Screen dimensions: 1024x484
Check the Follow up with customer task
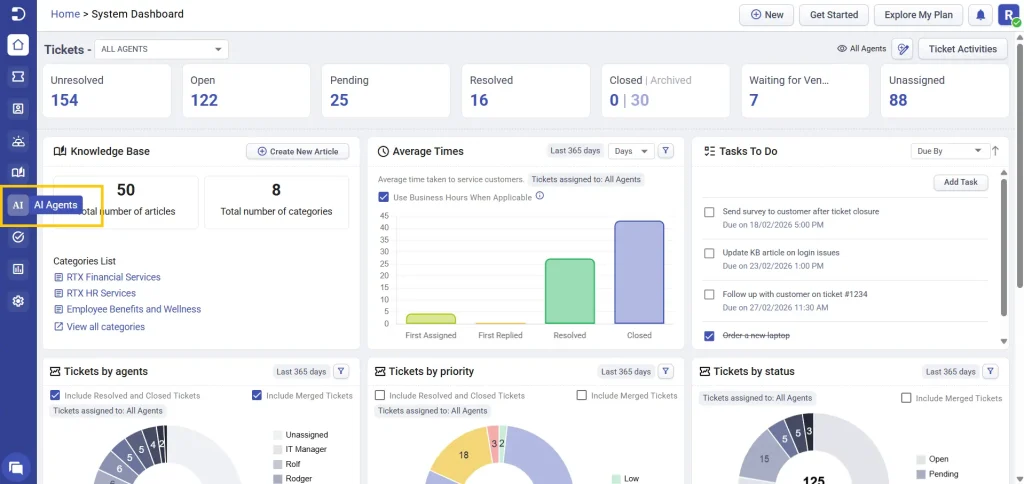pyautogui.click(x=709, y=295)
